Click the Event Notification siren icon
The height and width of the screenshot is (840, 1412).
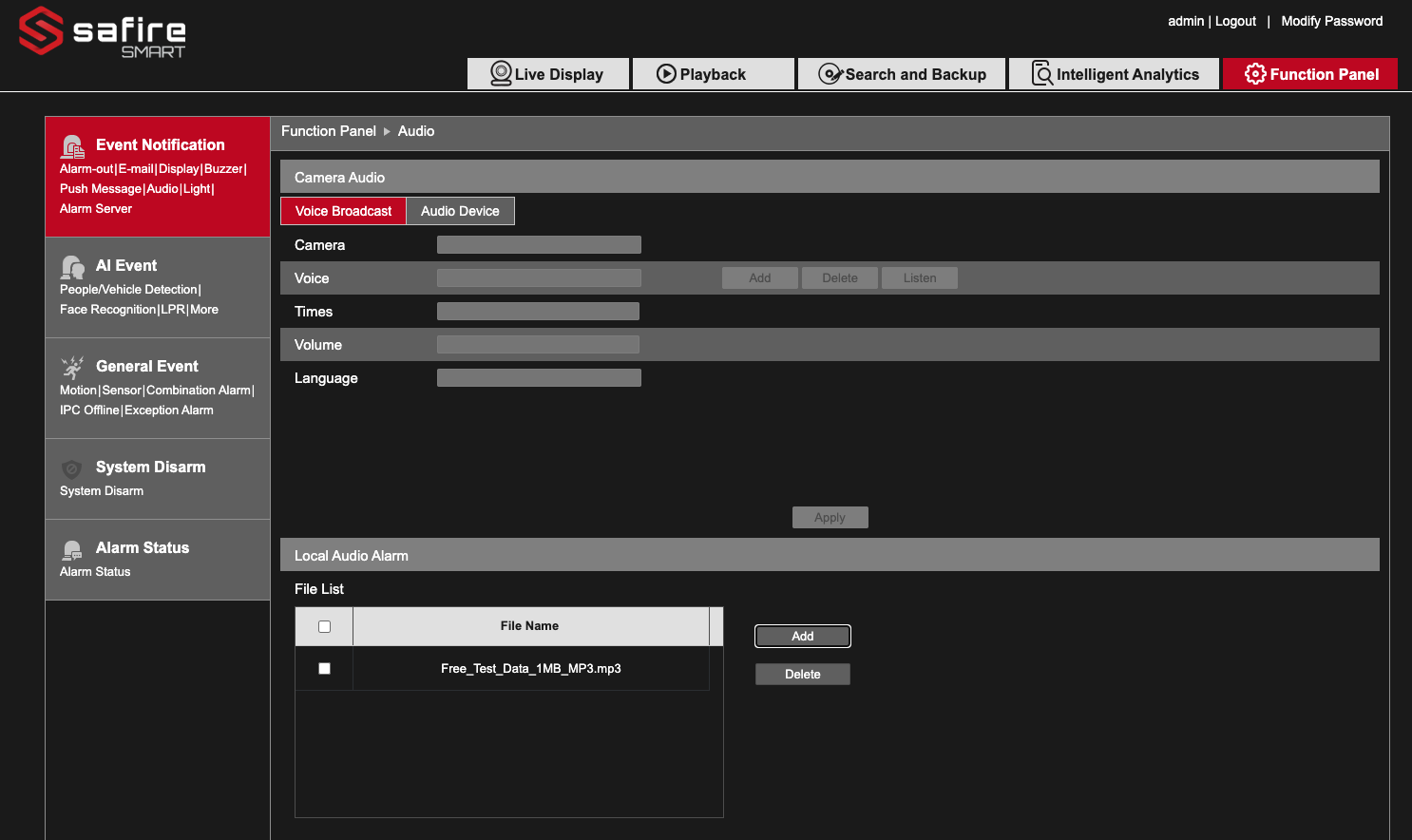(73, 146)
